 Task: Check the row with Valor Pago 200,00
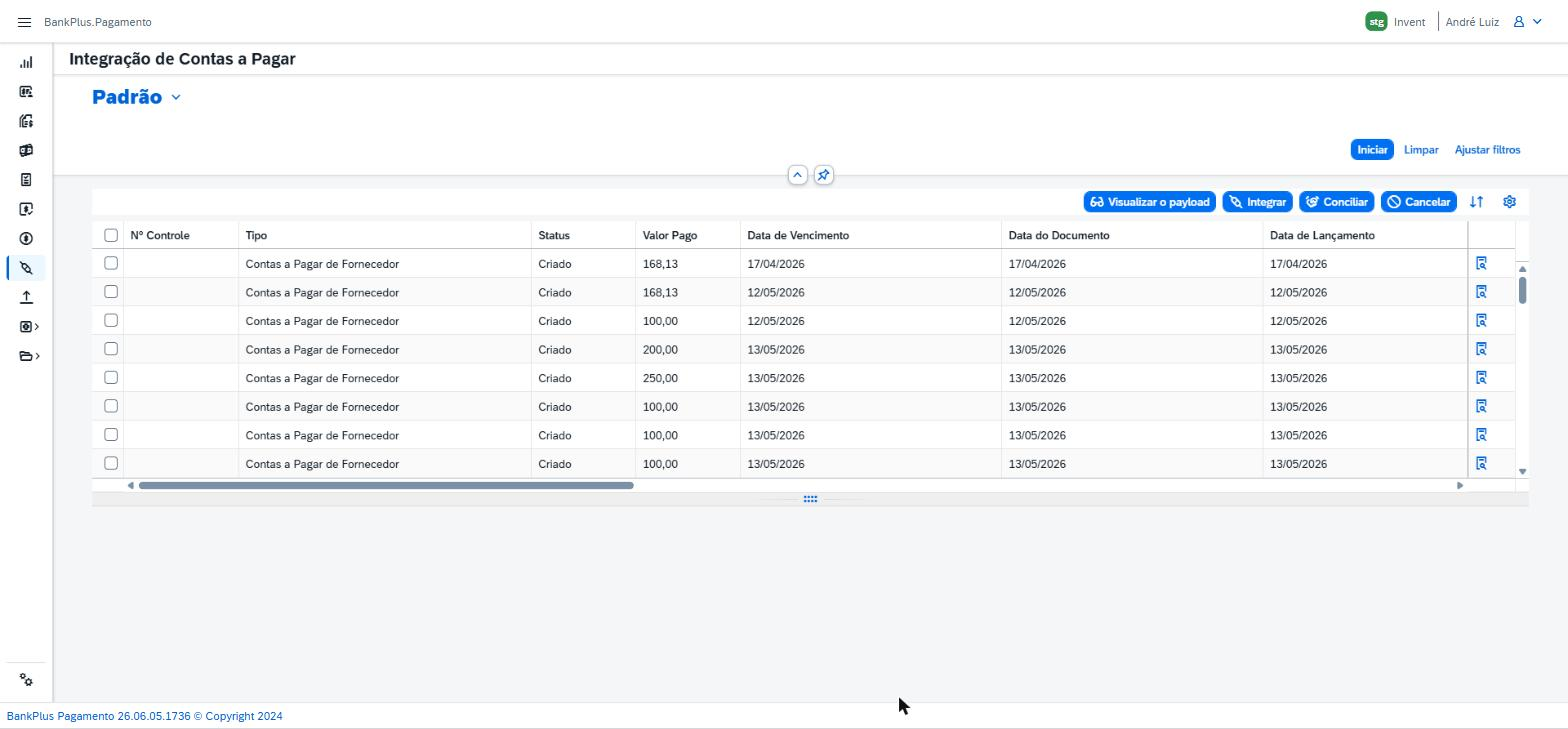click(x=111, y=349)
